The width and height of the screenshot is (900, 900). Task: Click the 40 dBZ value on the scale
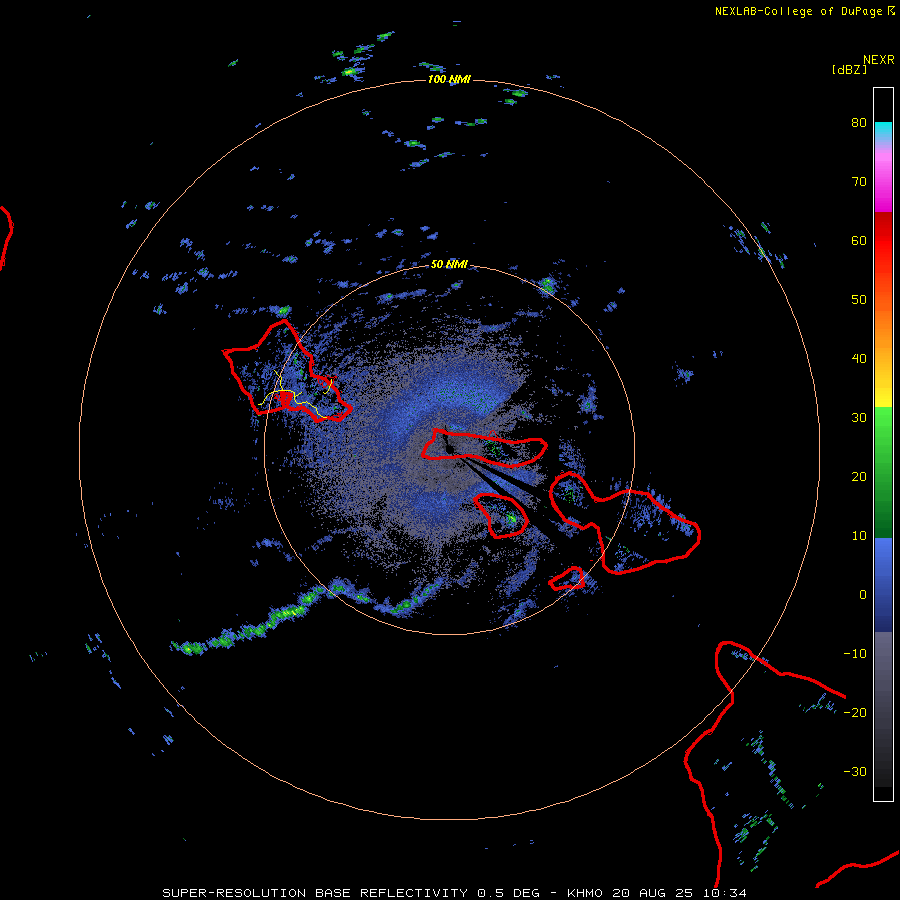click(859, 359)
